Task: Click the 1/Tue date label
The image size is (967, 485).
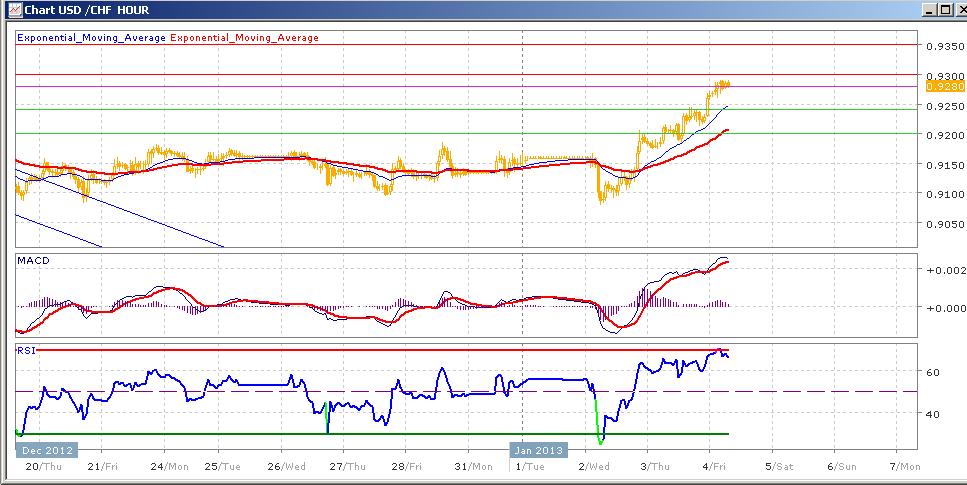Action: [532, 466]
